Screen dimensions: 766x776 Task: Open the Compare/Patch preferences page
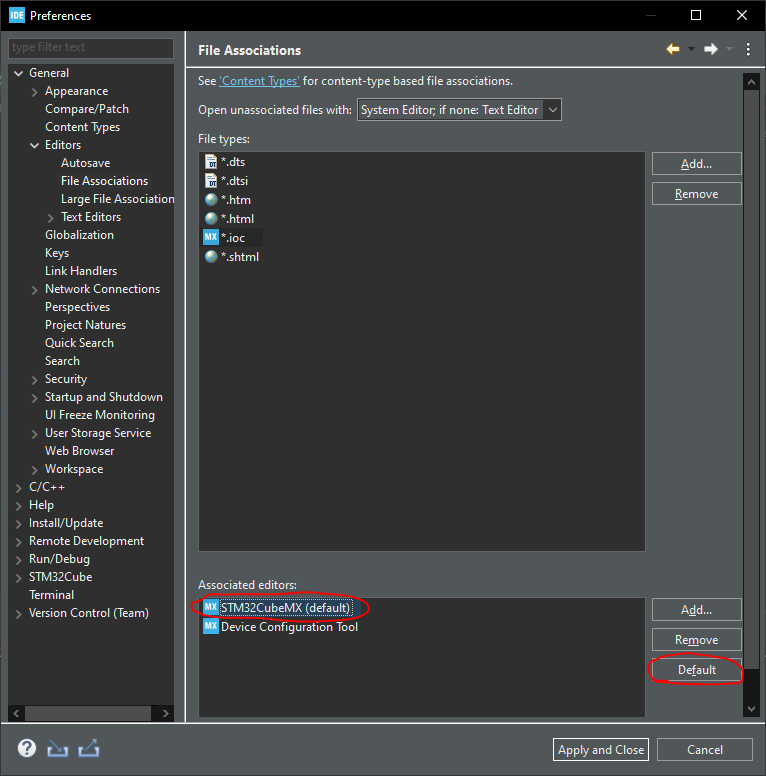[87, 109]
